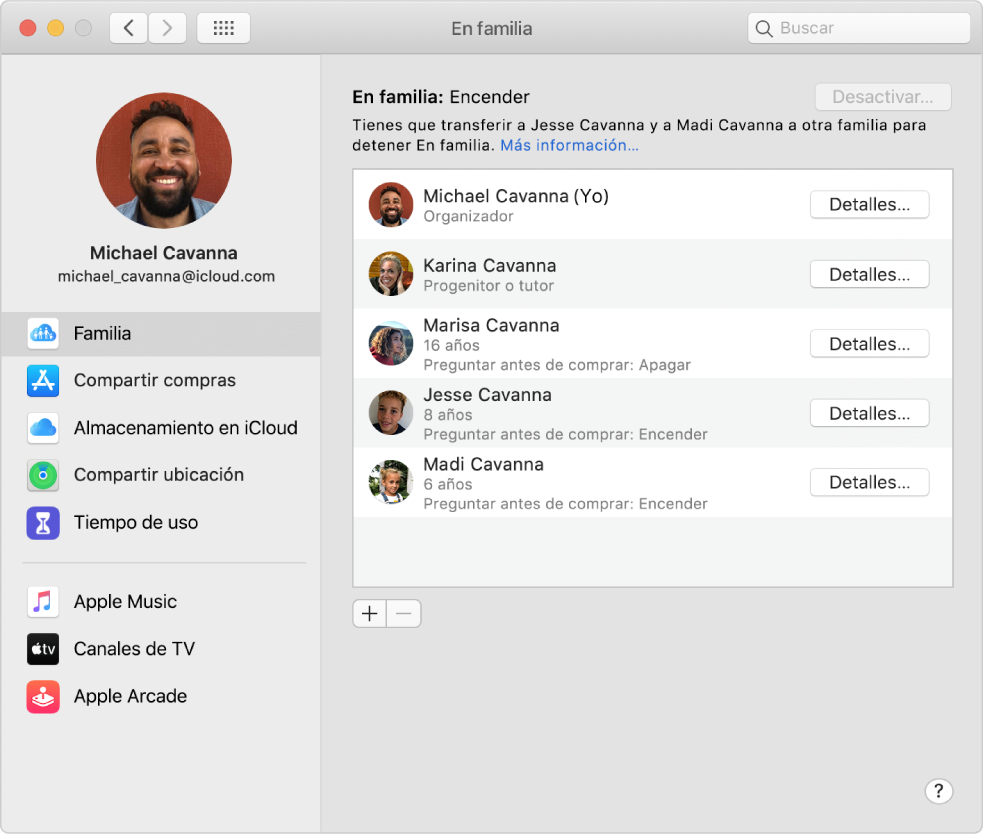Go forward with the right arrow button
The width and height of the screenshot is (984, 835).
coord(167,28)
